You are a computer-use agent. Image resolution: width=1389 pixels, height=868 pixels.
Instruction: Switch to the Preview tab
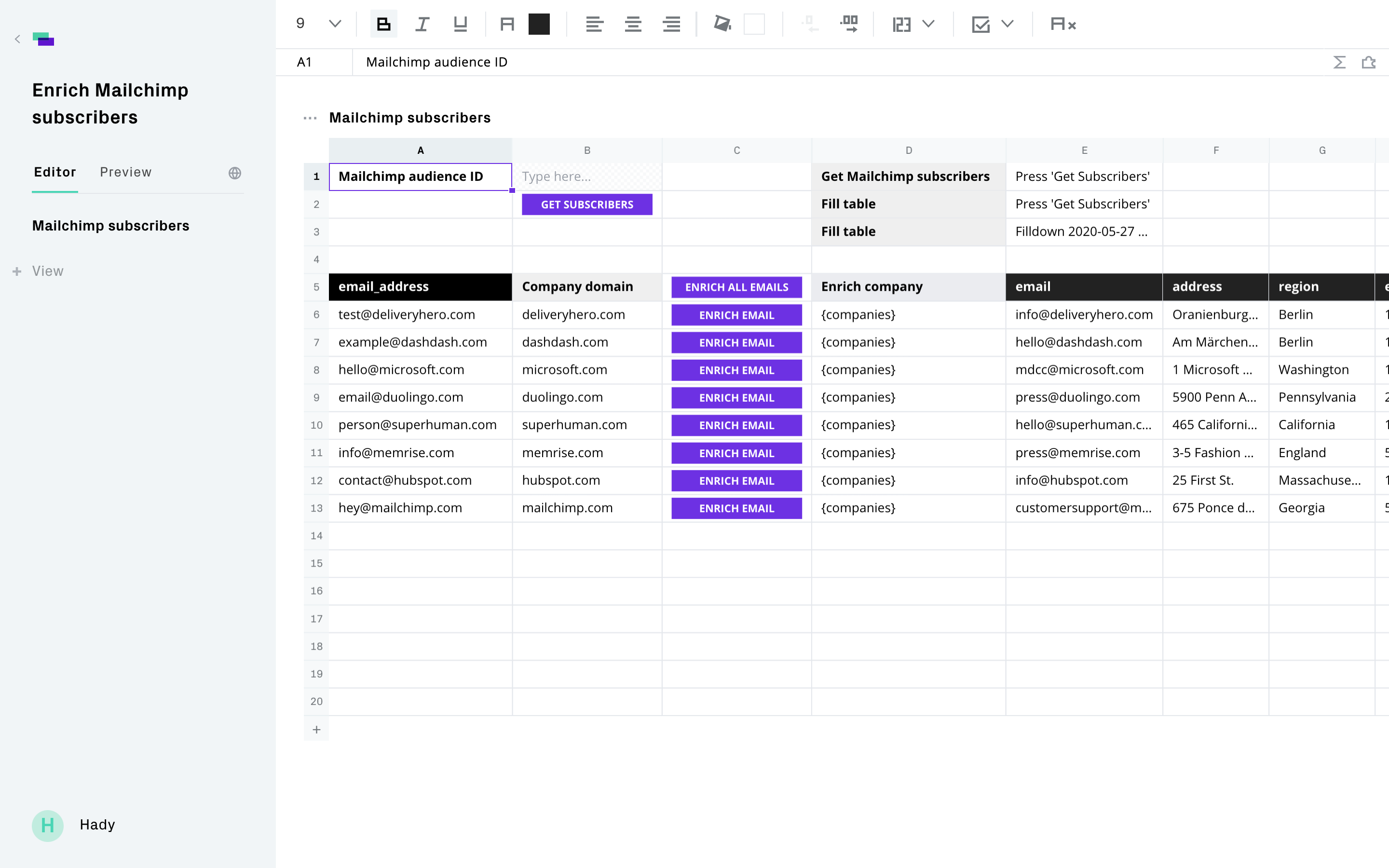click(126, 172)
